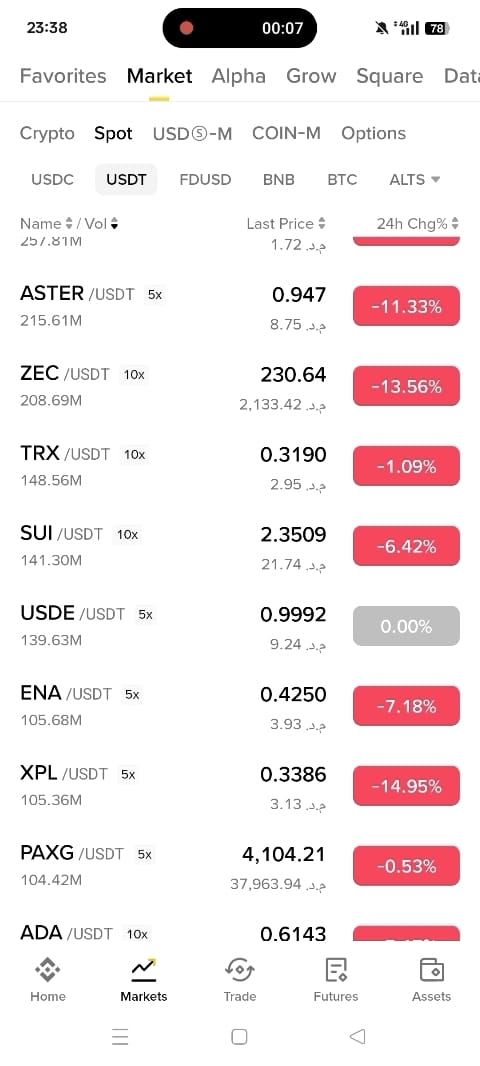
Task: Switch to the COIN-M tab
Action: pos(286,133)
